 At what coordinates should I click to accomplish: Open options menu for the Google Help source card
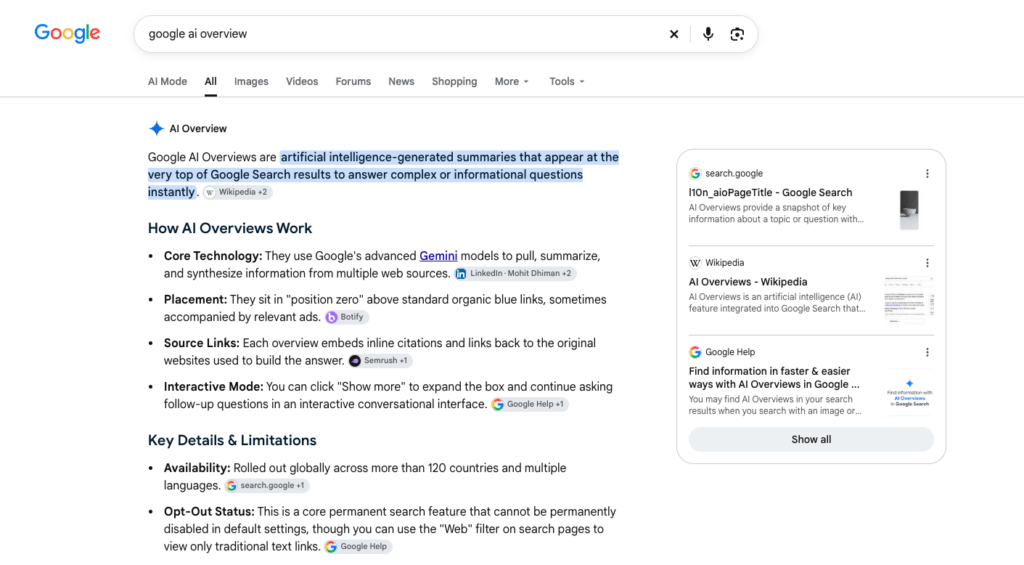[x=927, y=353]
